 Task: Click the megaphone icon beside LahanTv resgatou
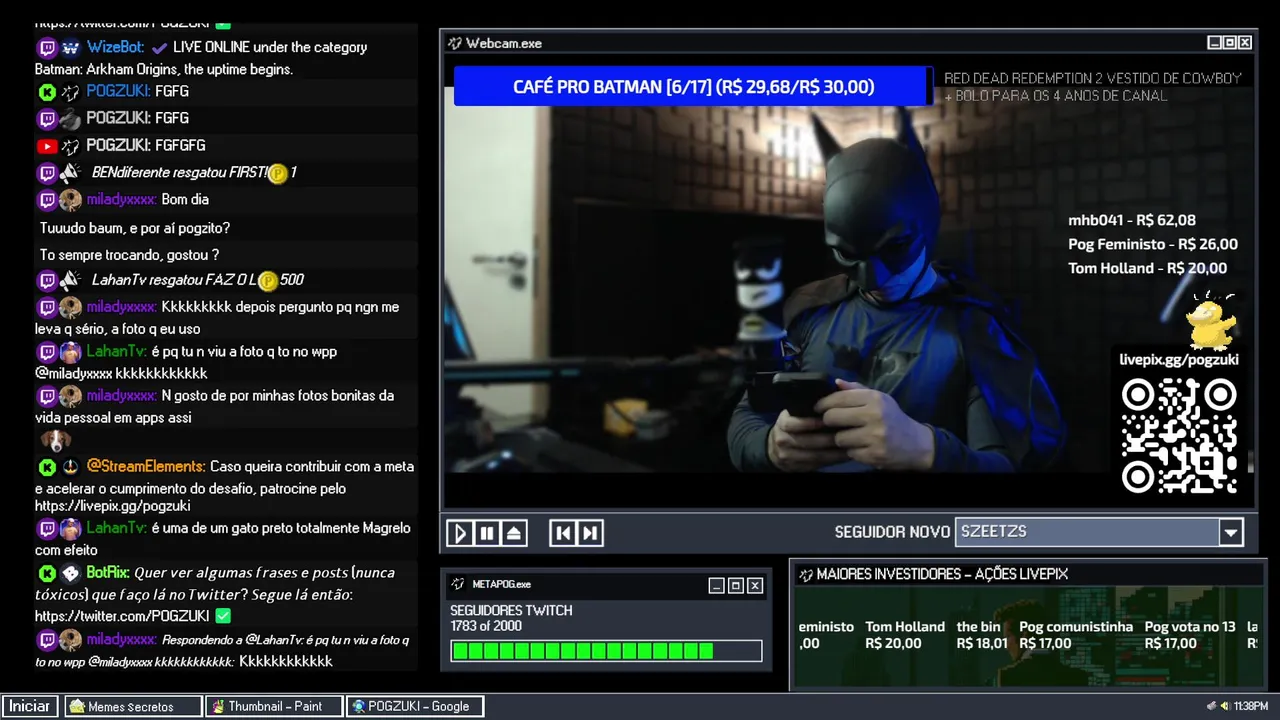tap(70, 281)
